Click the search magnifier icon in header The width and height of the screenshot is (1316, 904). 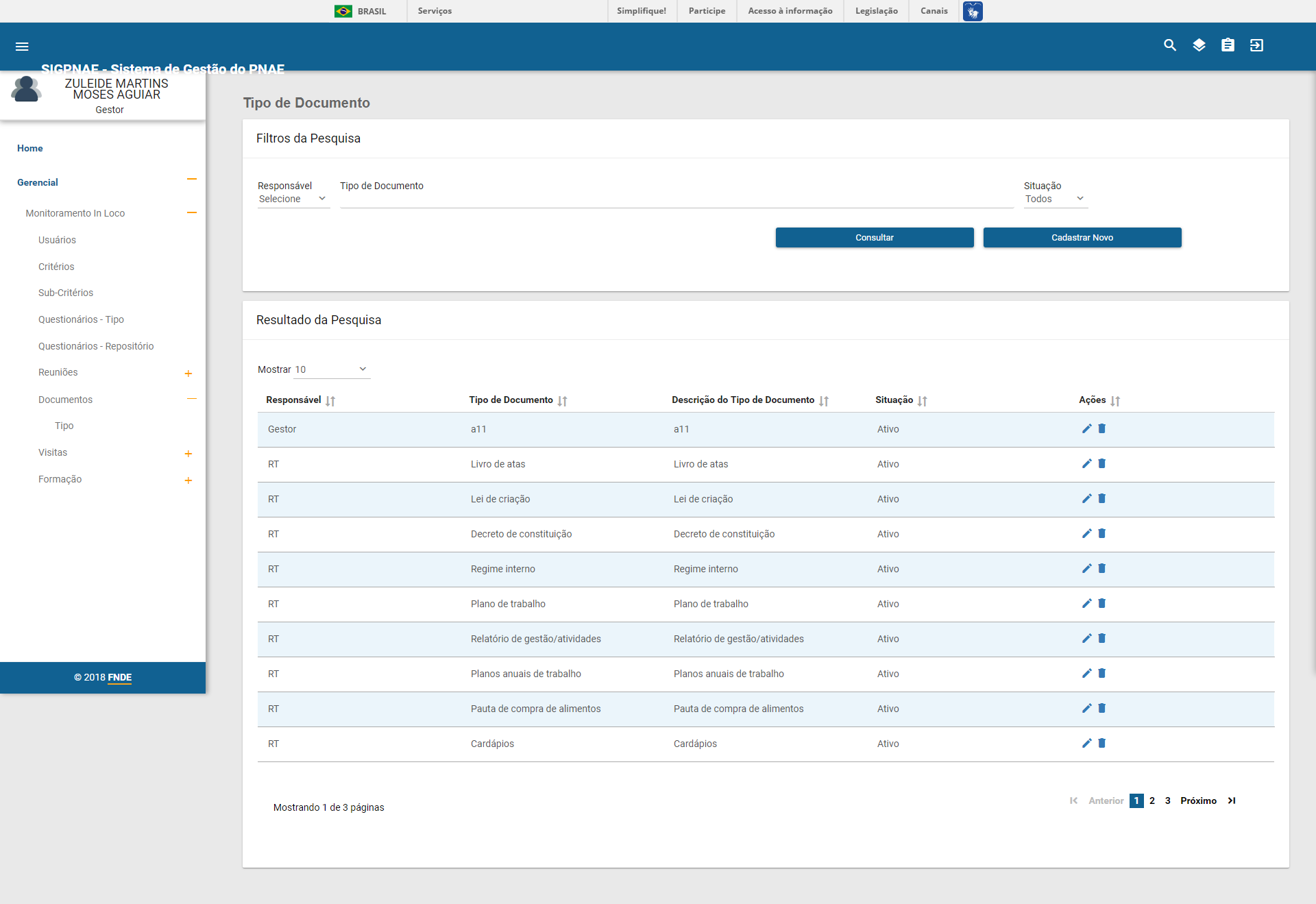click(1170, 45)
